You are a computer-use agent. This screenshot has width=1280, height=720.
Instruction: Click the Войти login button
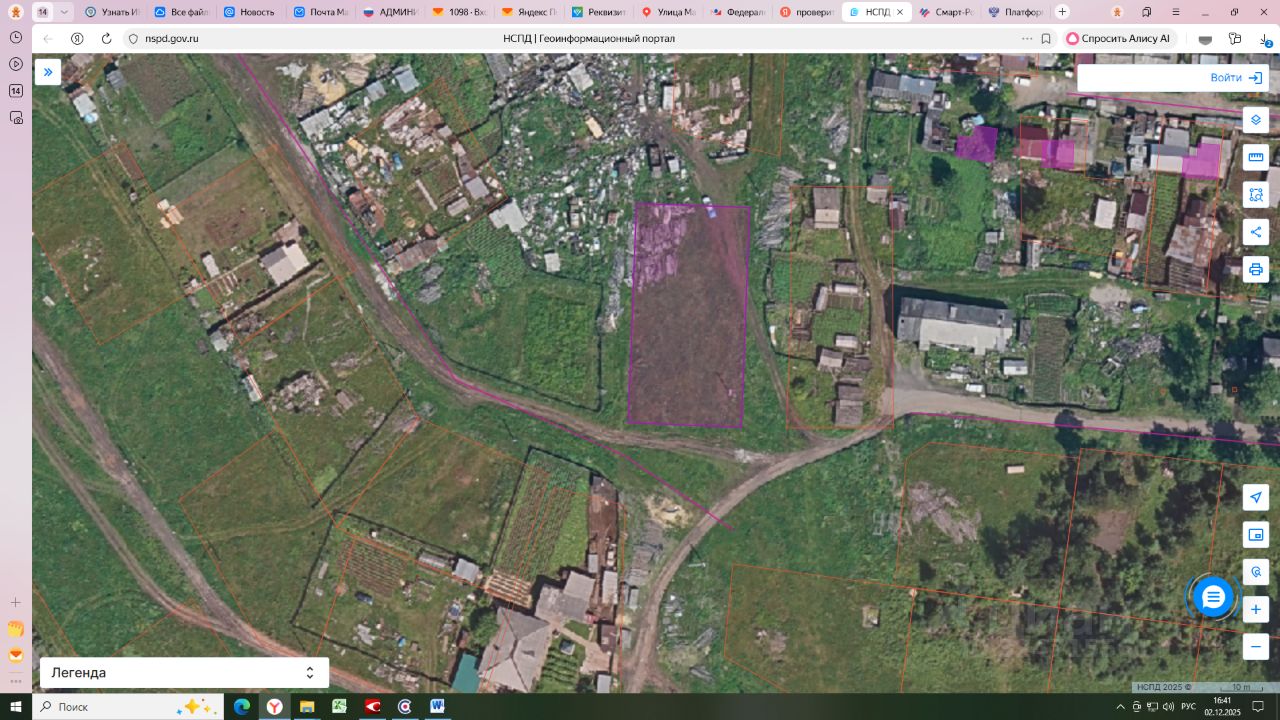coord(1237,78)
